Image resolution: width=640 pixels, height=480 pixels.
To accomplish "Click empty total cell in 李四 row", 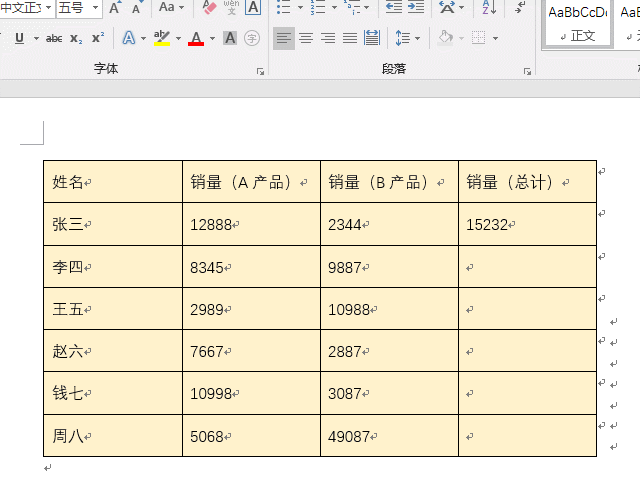I will click(527, 267).
